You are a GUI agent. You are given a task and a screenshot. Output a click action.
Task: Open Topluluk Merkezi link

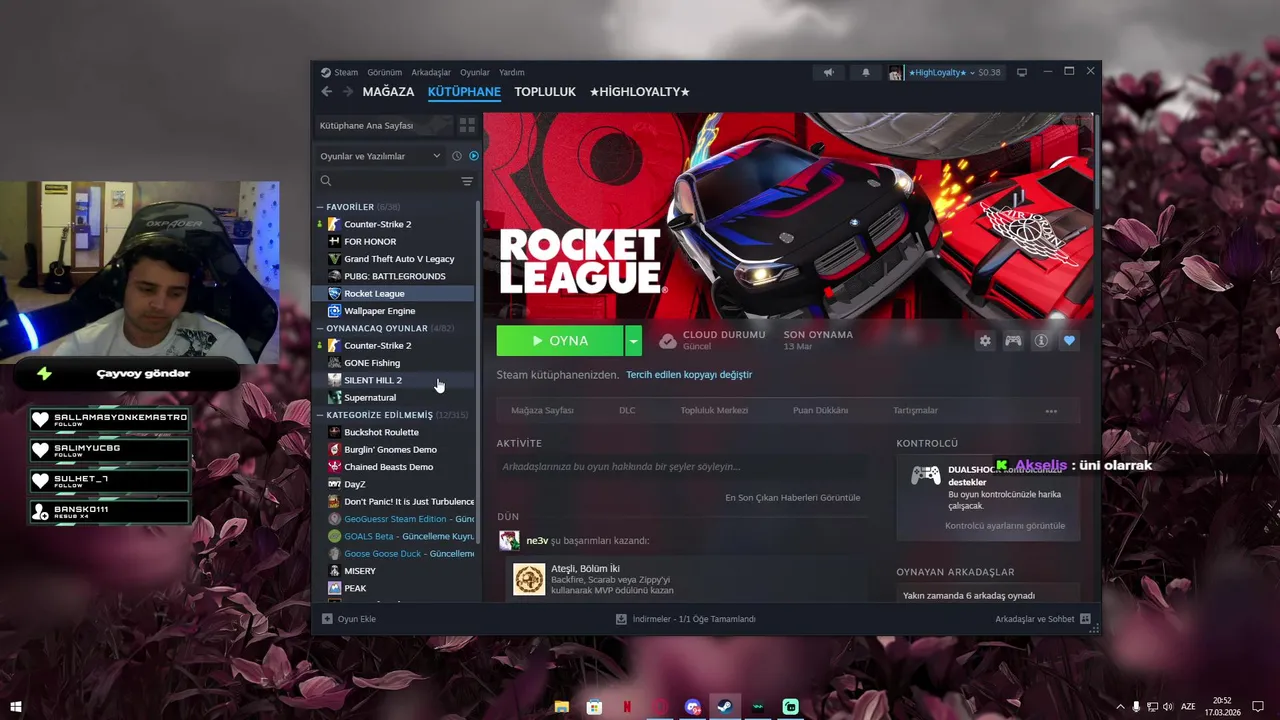coord(714,411)
